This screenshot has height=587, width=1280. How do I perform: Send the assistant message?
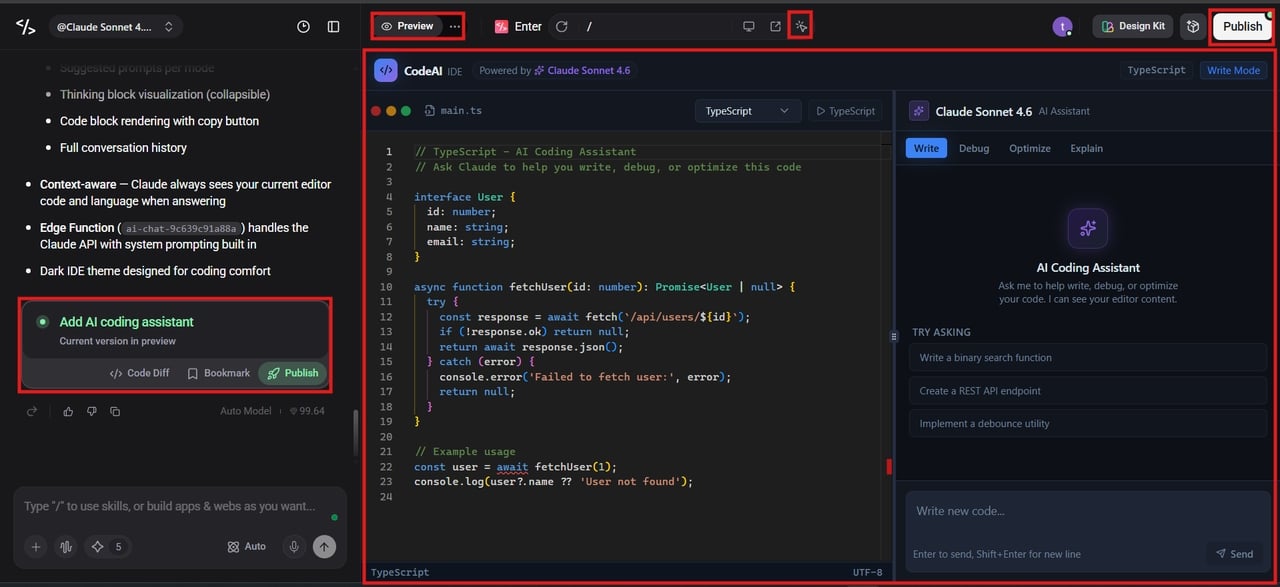1234,554
